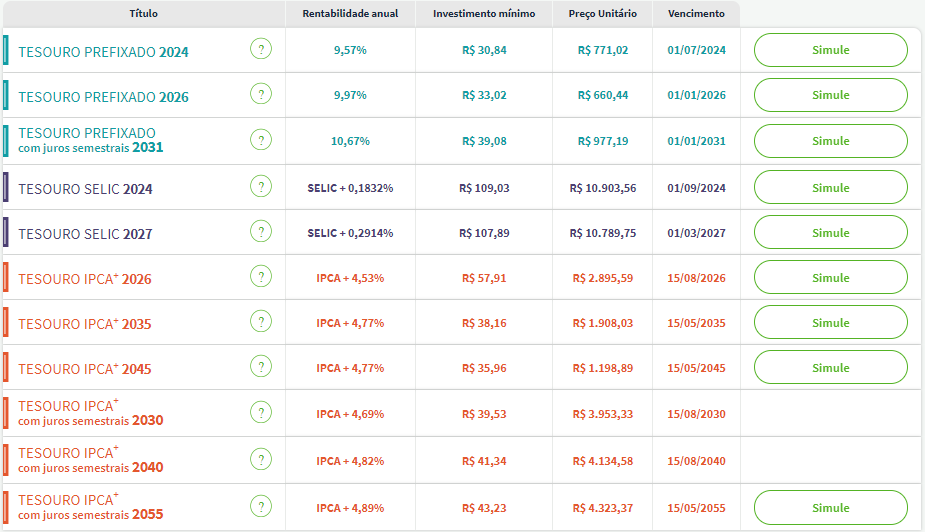Click the IPCA + 4,89% yield
The width and height of the screenshot is (925, 532).
click(350, 508)
